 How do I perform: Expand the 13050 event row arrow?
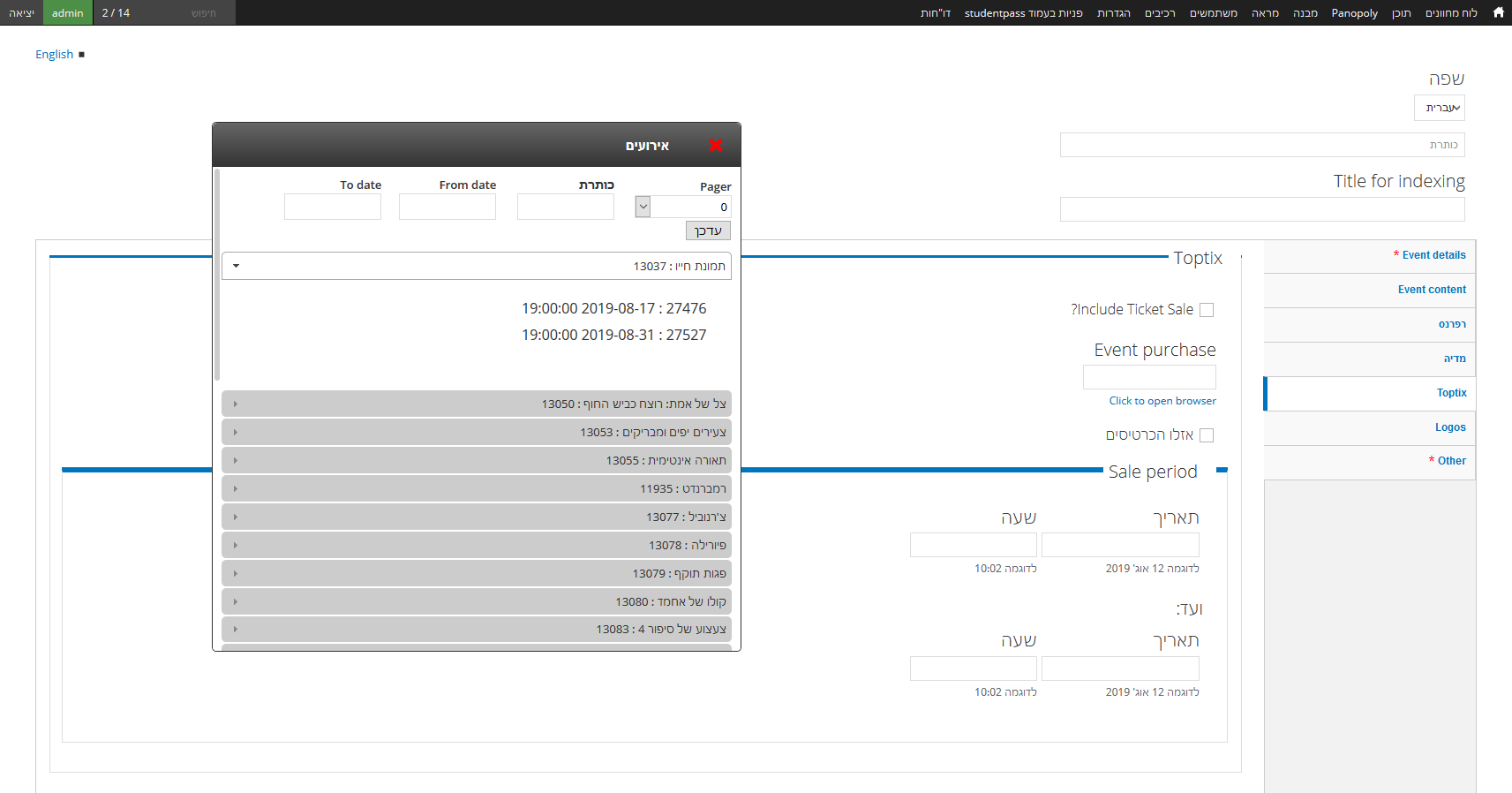[x=236, y=404]
